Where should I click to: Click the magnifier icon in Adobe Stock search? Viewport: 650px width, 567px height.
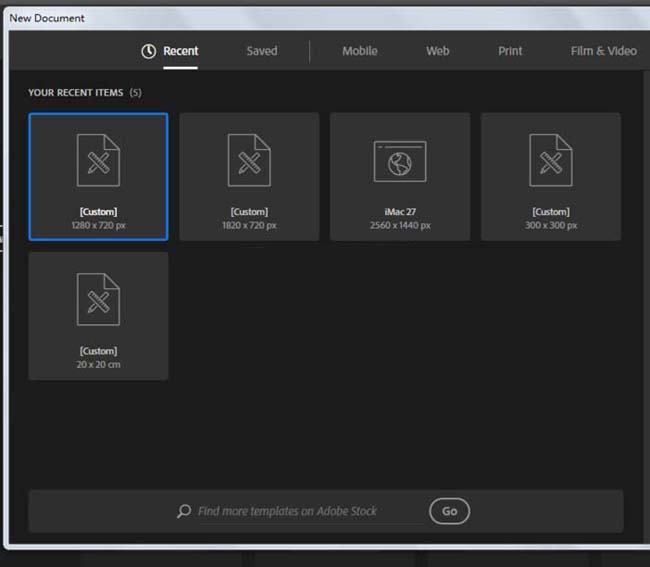click(x=184, y=511)
